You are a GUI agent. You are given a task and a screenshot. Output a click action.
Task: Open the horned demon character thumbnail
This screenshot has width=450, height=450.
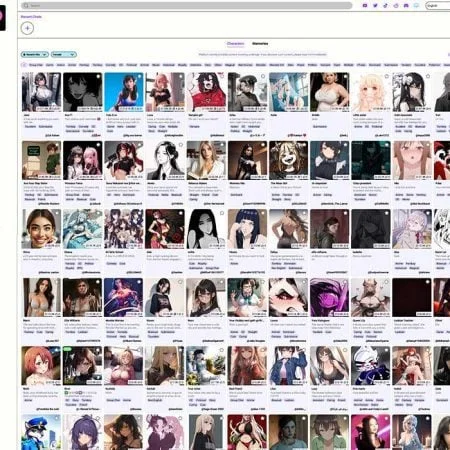pyautogui.click(x=371, y=297)
